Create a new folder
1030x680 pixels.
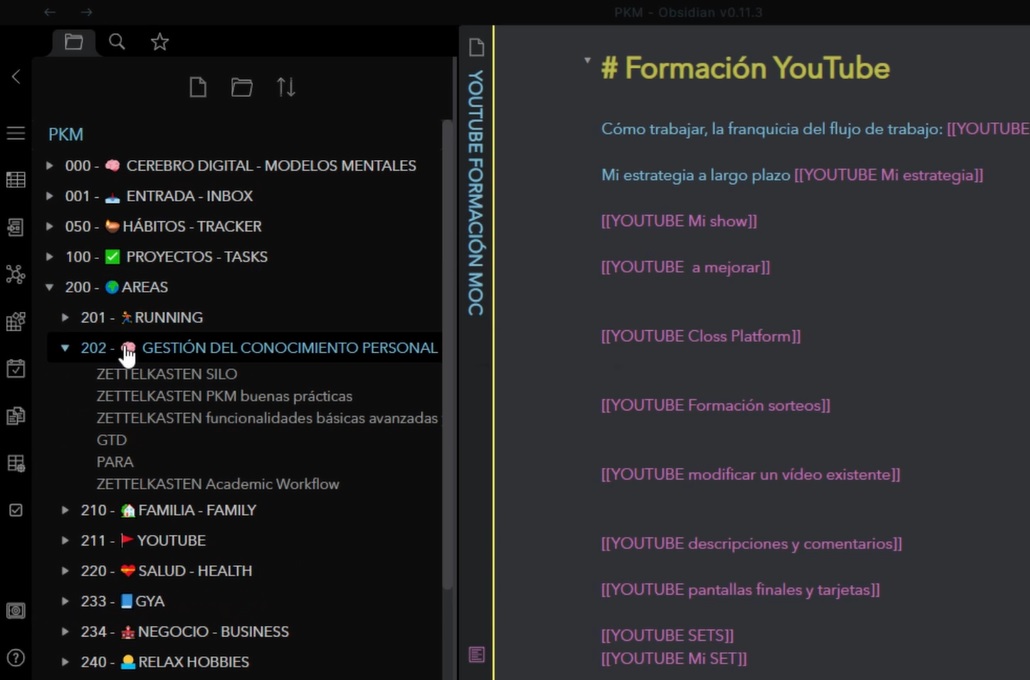tap(242, 87)
